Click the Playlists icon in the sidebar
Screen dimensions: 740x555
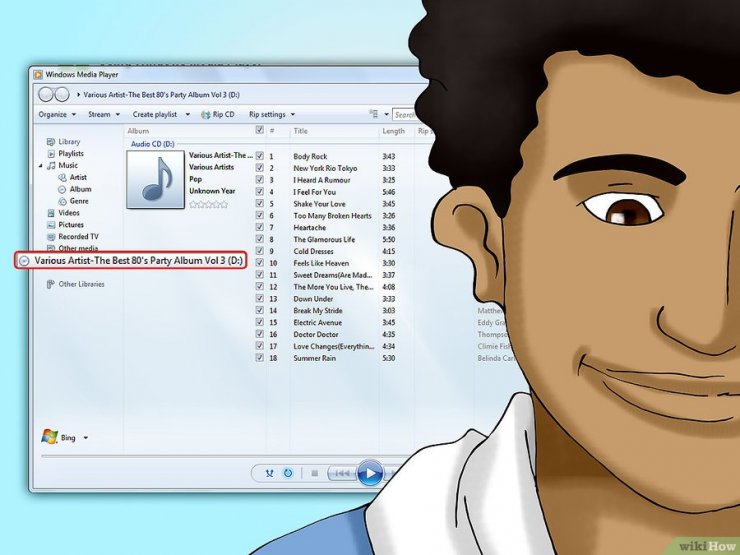pos(51,154)
